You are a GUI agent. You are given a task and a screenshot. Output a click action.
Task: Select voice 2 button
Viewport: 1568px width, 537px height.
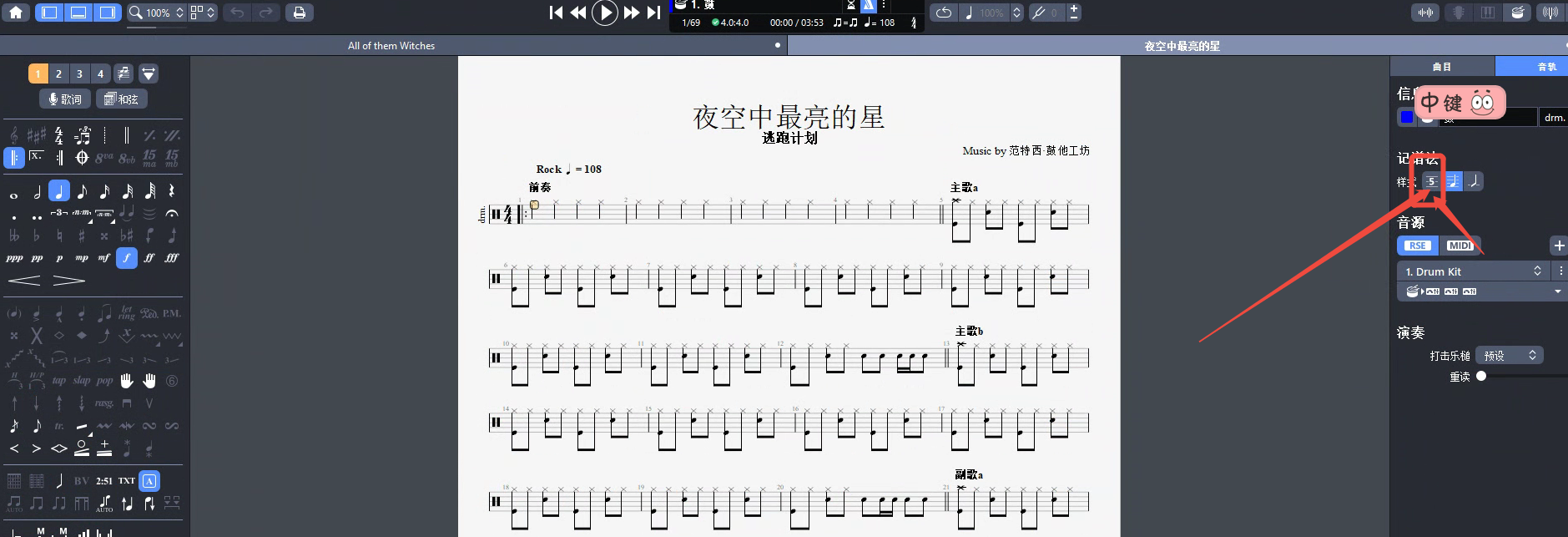[x=58, y=73]
